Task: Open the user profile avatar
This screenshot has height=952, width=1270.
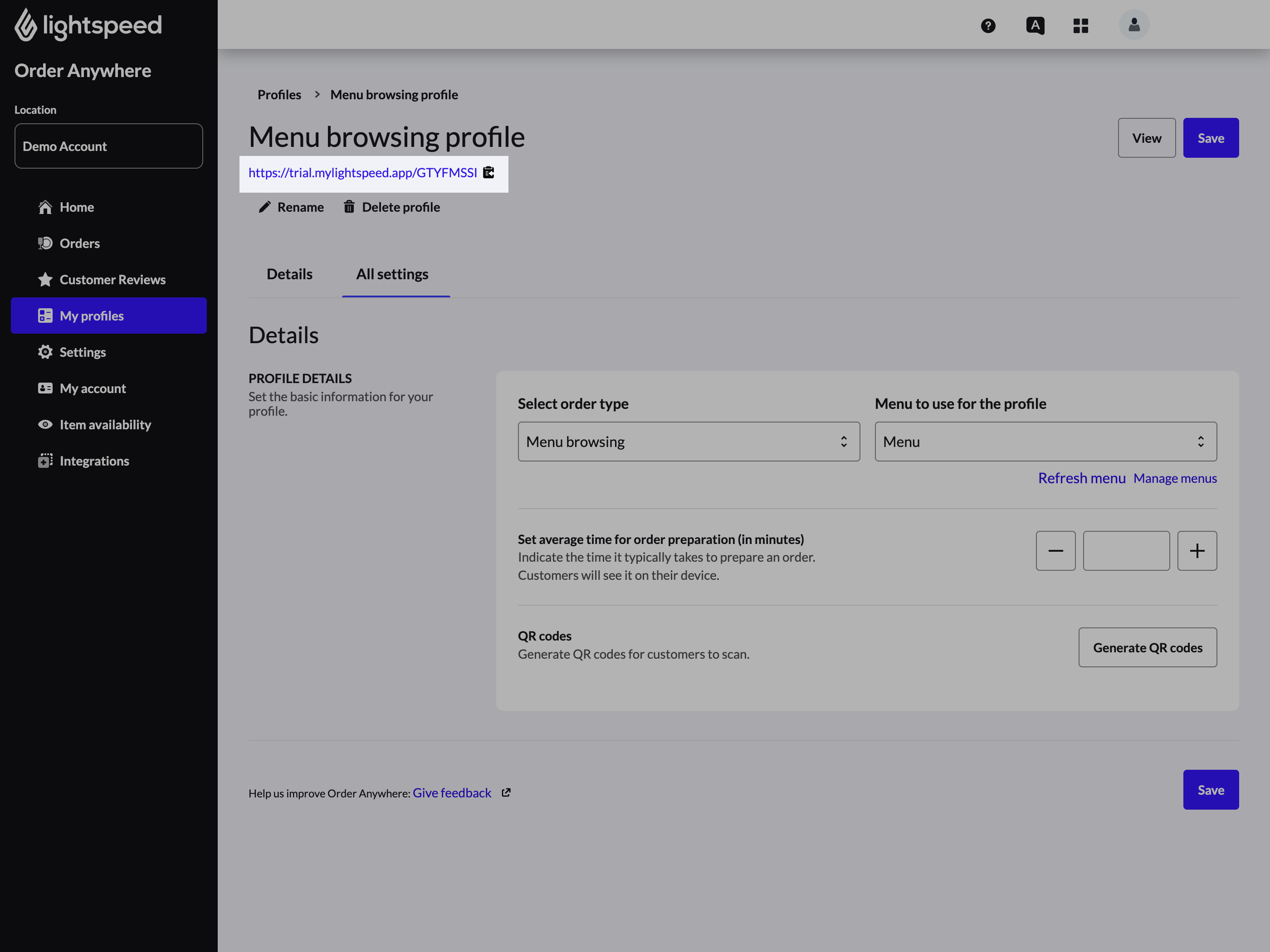Action: 1133,24
